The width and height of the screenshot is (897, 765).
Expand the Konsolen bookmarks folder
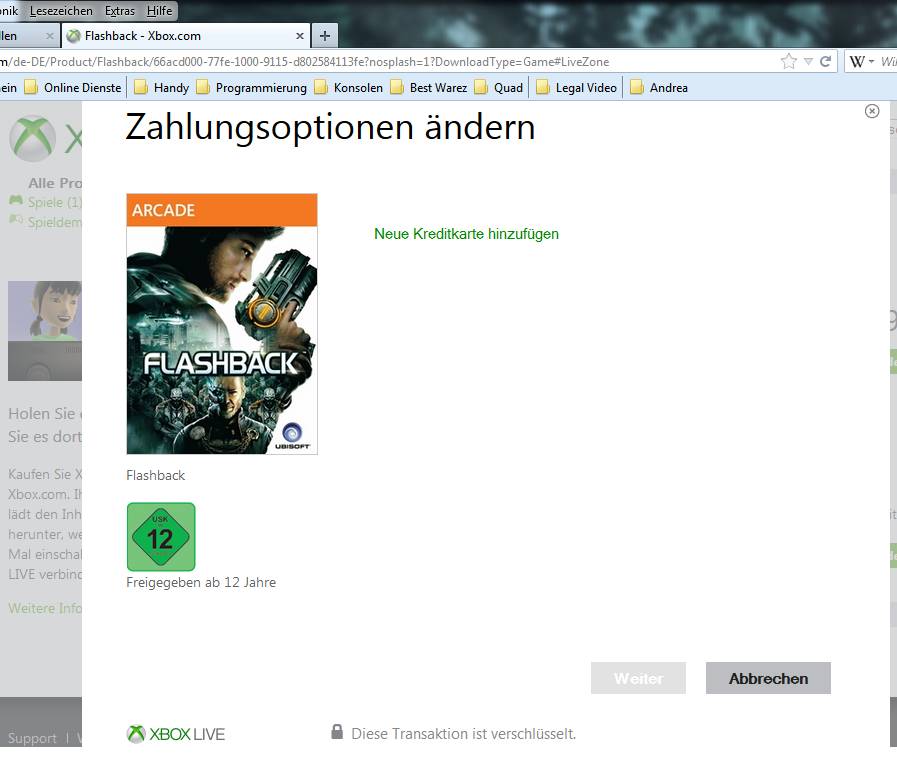click(348, 88)
